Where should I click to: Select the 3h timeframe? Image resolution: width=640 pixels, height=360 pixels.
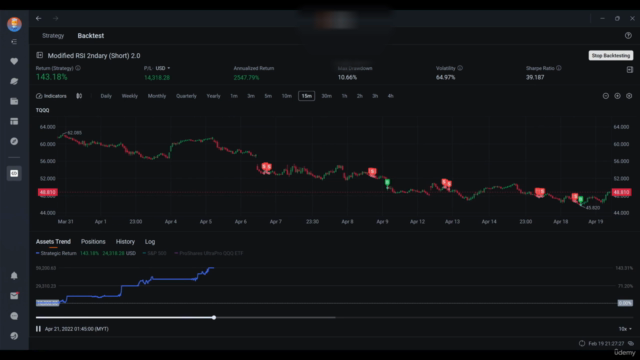(x=375, y=96)
